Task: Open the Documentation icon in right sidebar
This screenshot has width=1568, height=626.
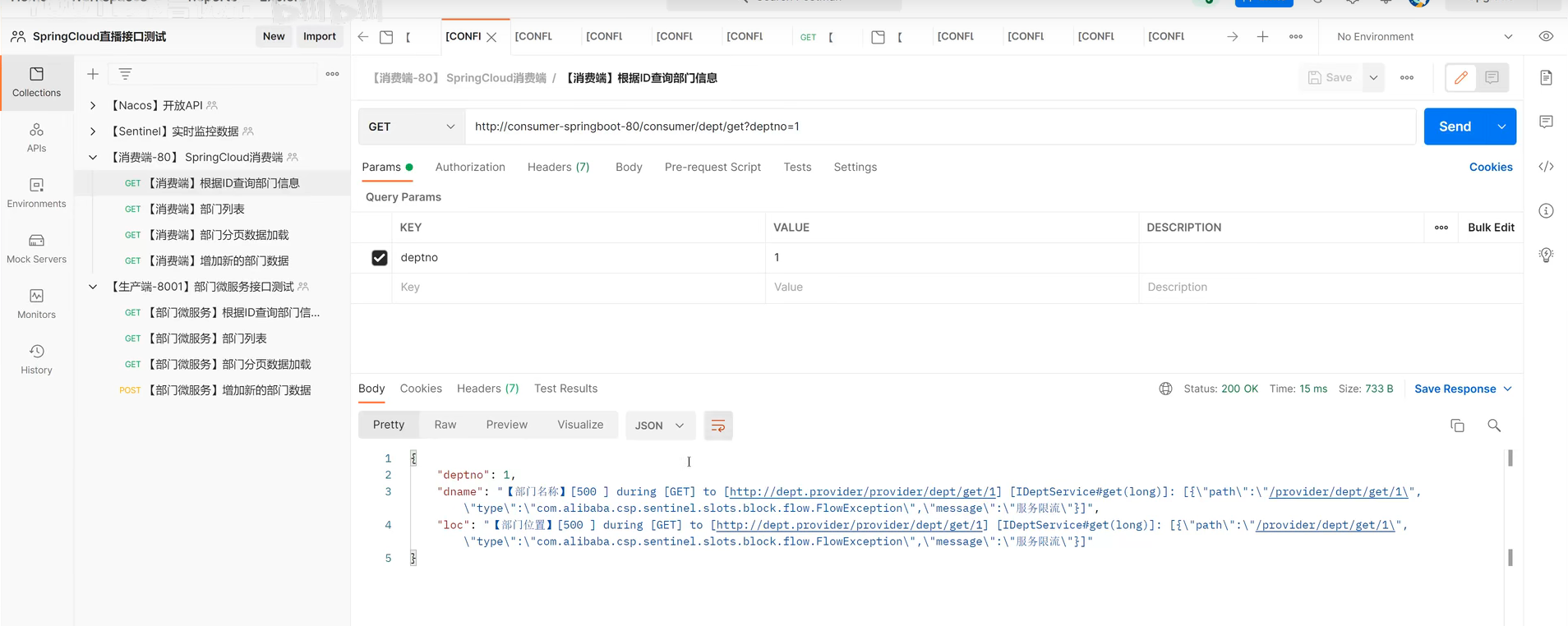Action: point(1546,78)
